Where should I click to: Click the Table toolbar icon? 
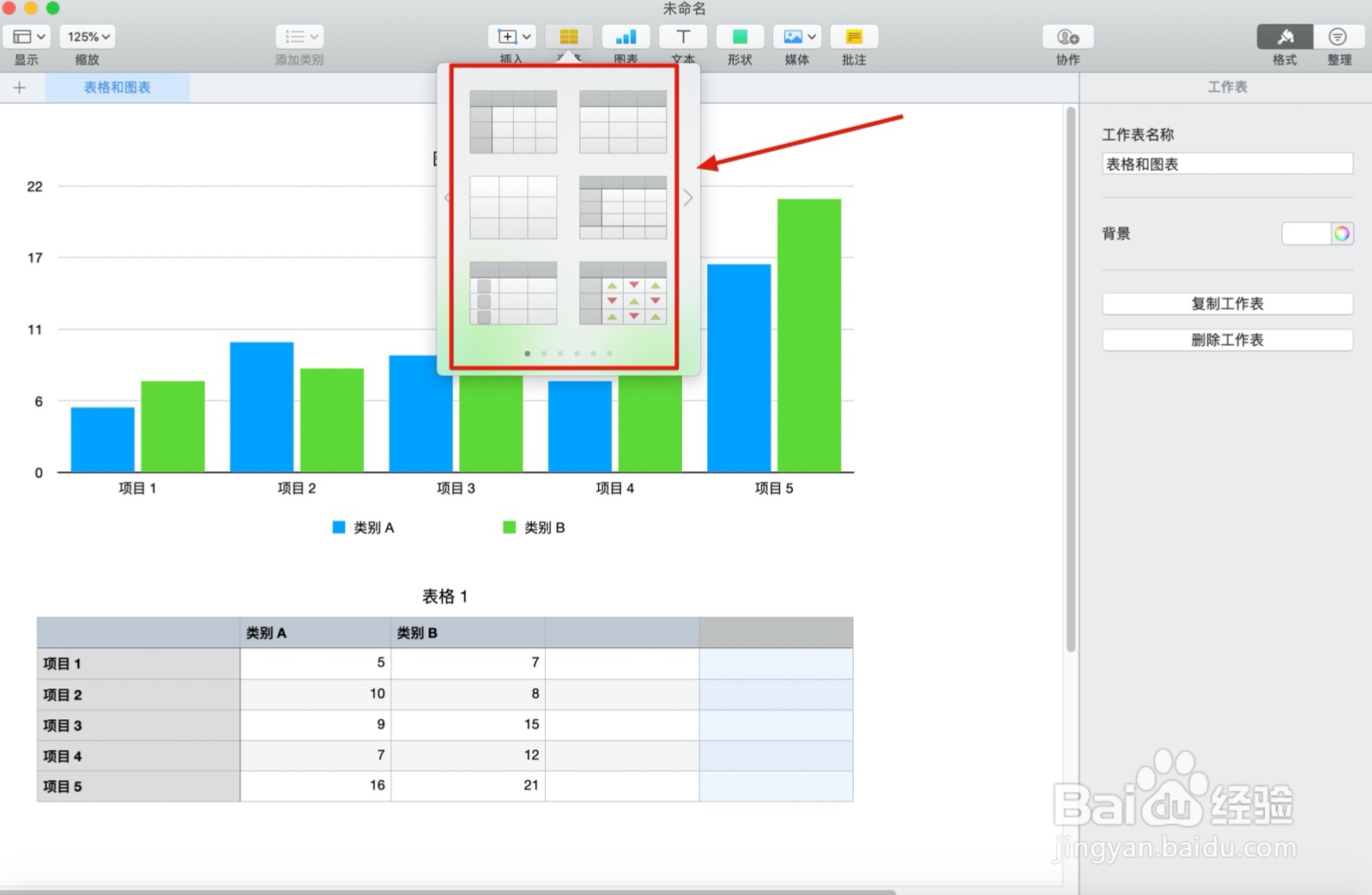coord(569,37)
